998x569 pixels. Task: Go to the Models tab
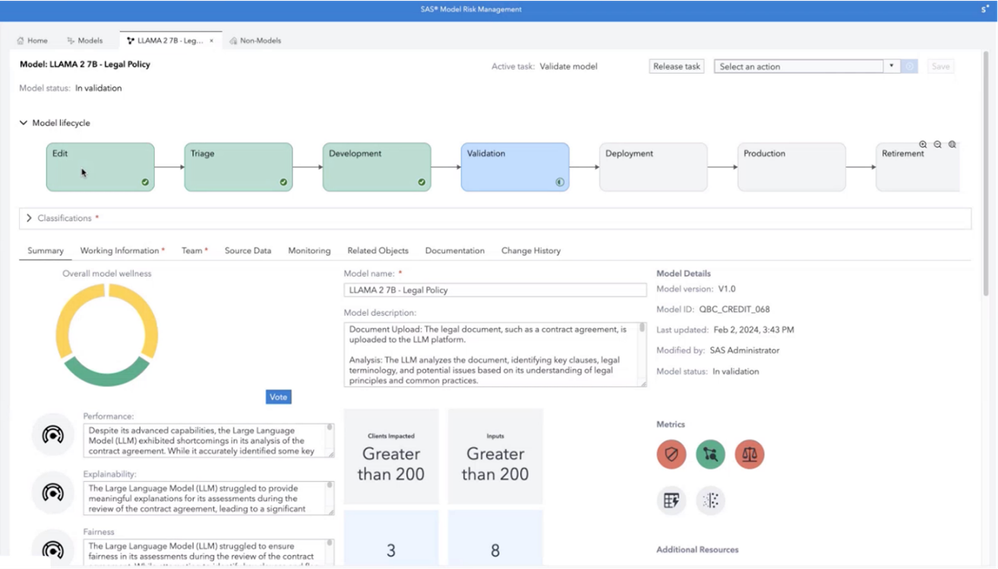(85, 41)
